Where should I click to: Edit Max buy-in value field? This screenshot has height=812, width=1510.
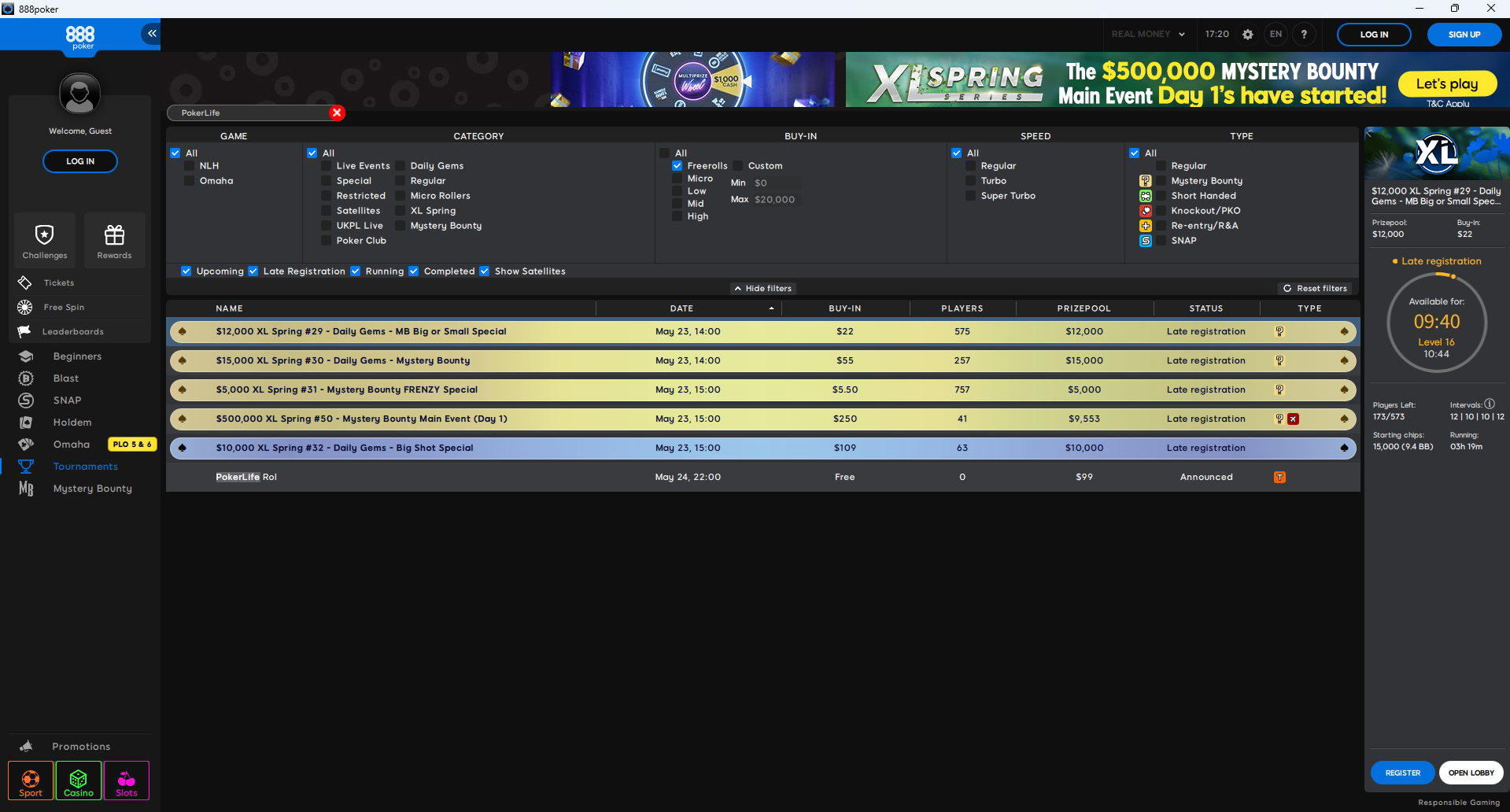776,199
